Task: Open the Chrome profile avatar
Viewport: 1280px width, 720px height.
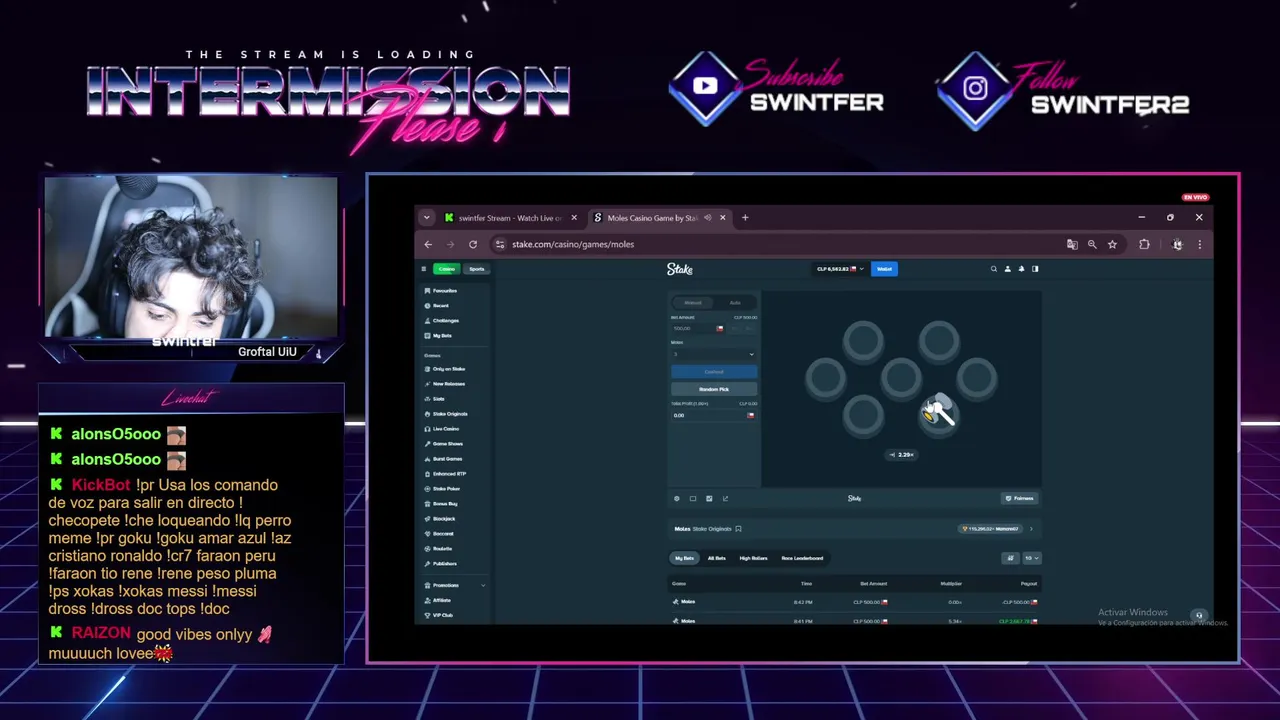Action: 1177,244
